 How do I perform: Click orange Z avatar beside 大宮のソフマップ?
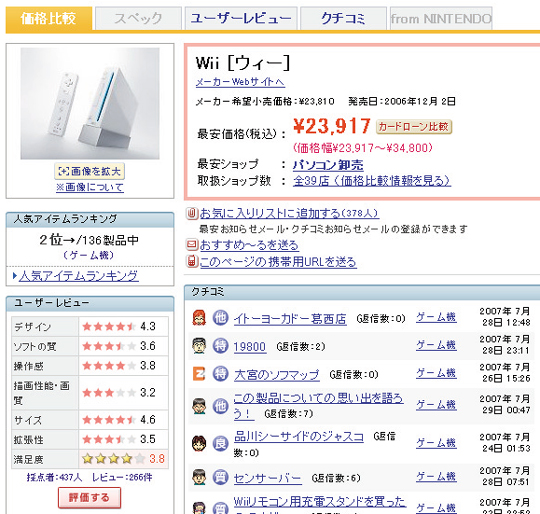[199, 374]
